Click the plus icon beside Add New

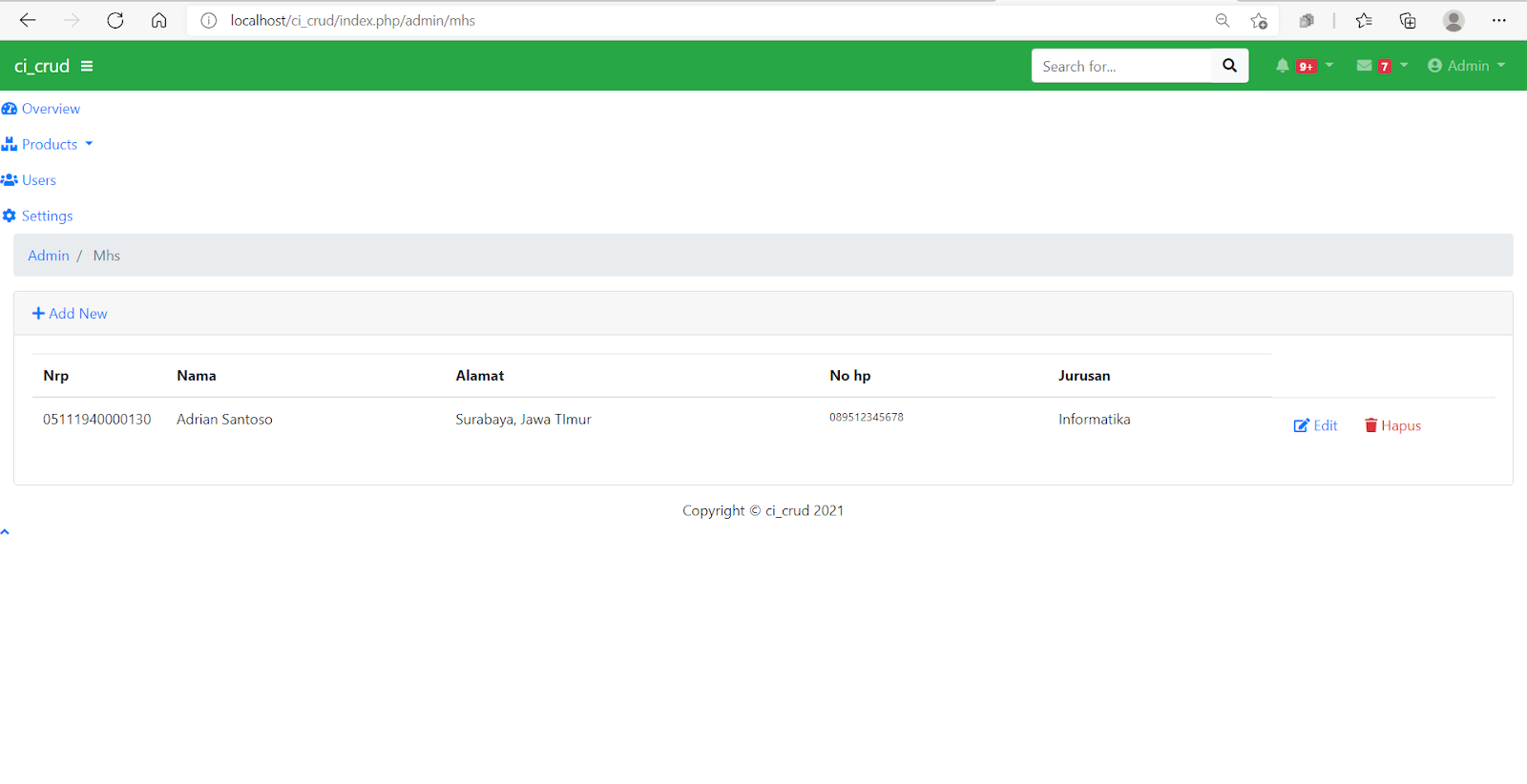click(x=38, y=313)
